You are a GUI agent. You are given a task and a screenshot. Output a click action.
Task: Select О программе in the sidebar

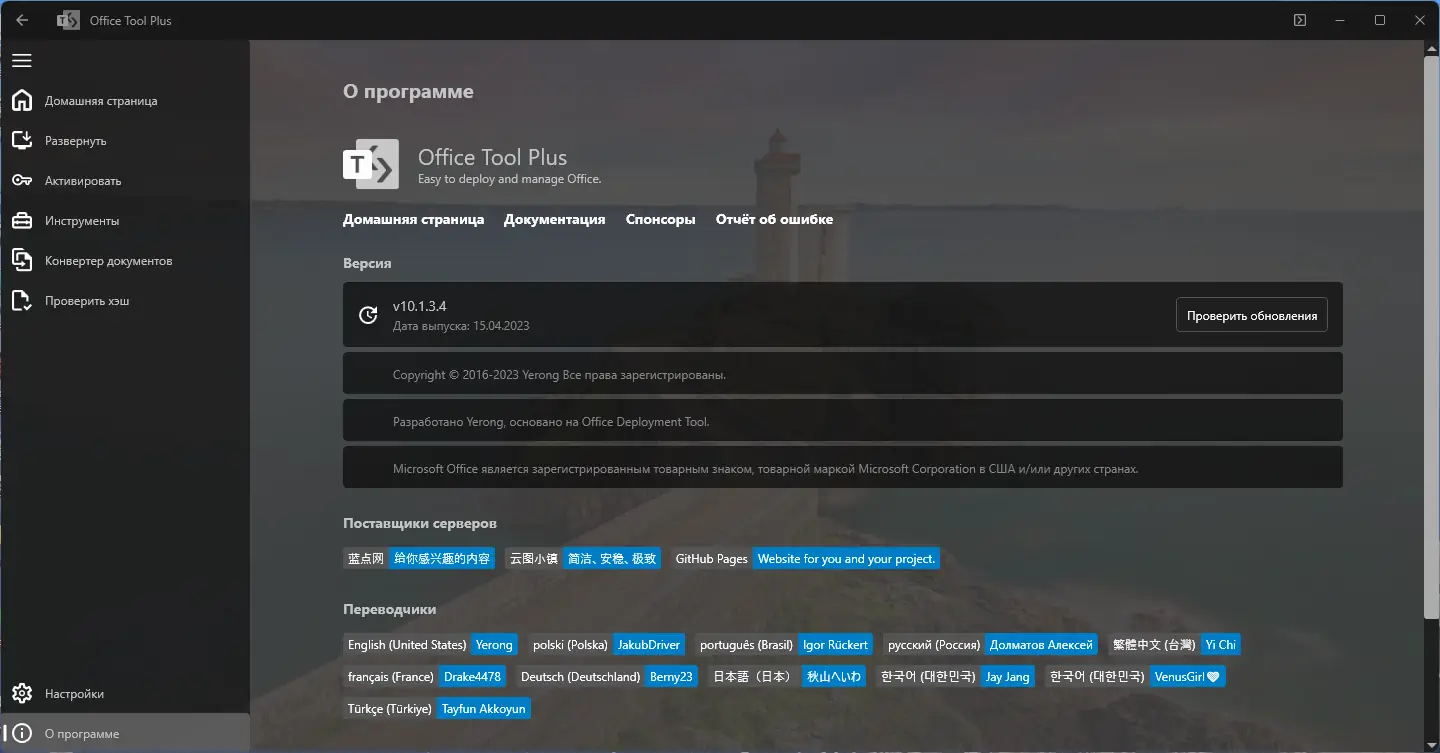pos(125,734)
